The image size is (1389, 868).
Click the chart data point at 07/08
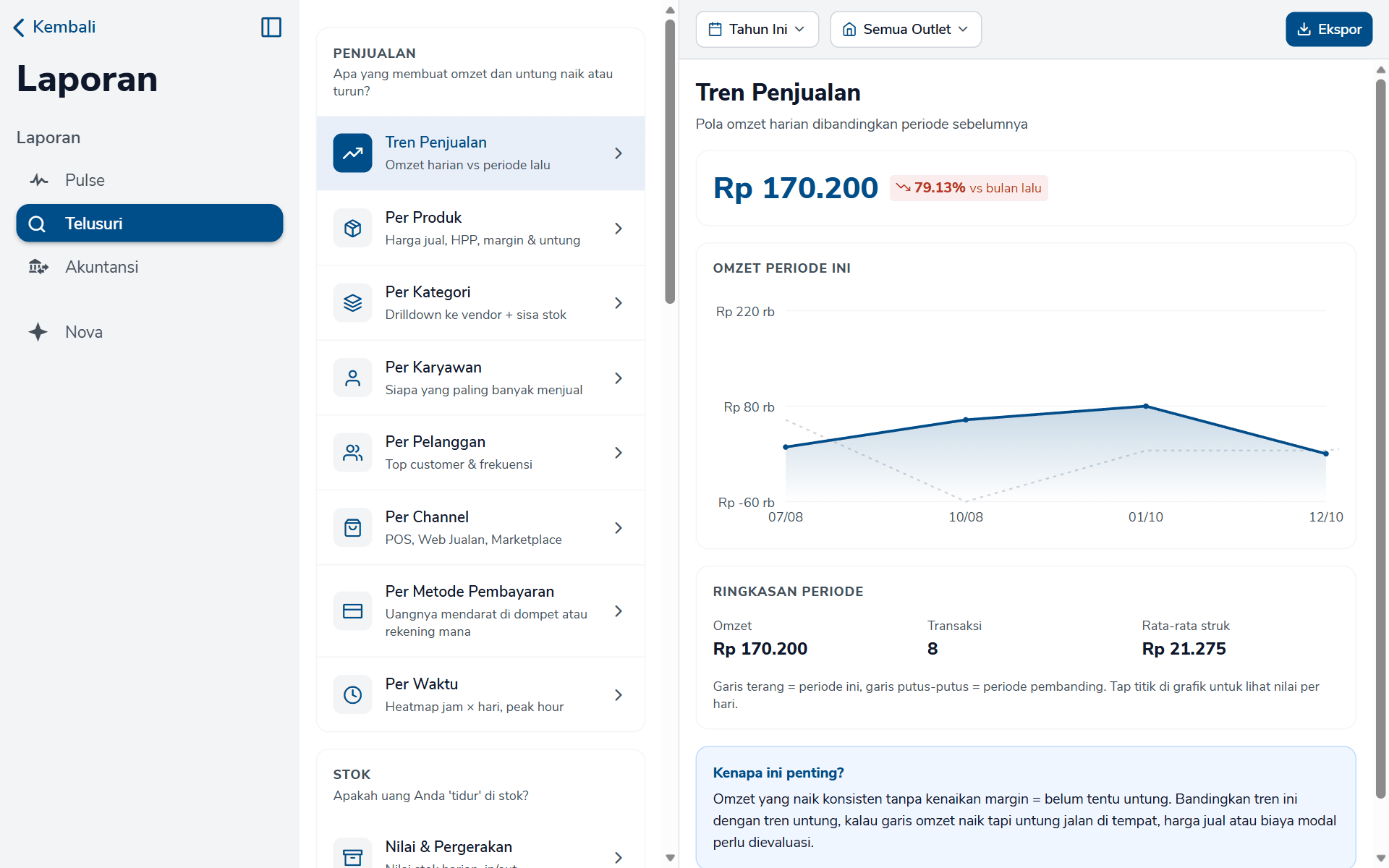click(786, 447)
